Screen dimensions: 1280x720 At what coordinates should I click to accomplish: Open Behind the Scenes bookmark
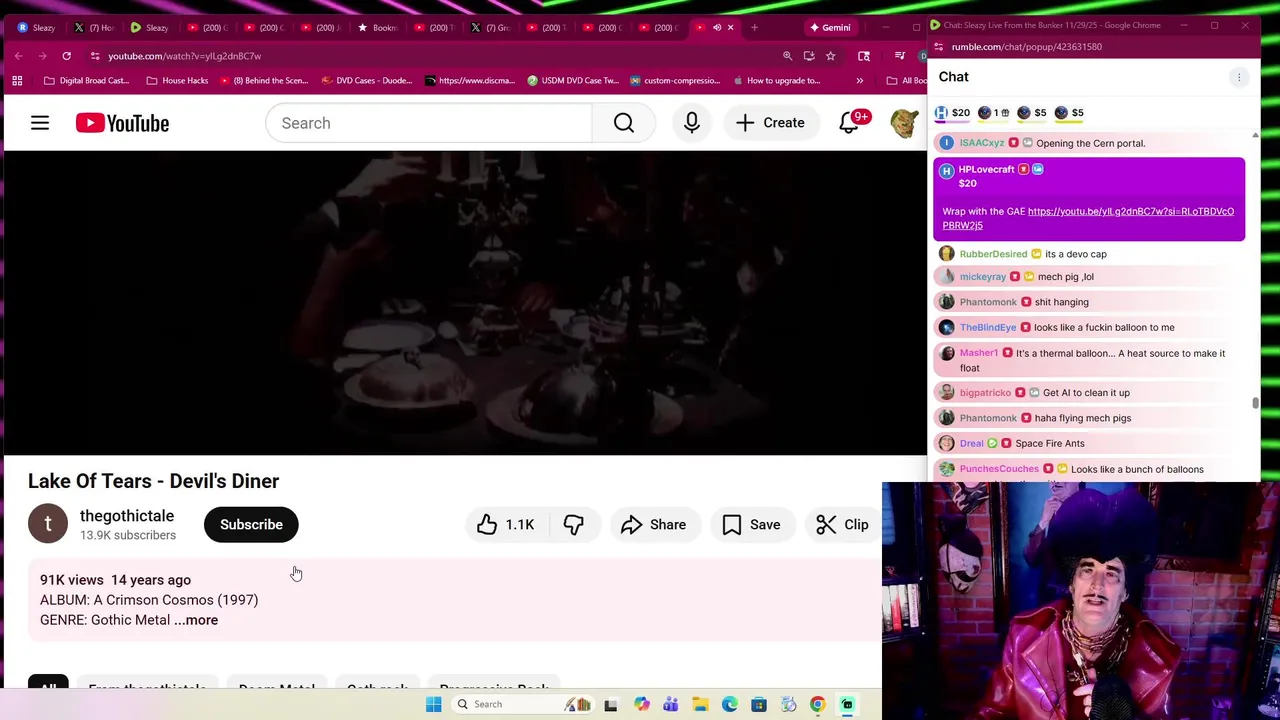(265, 81)
